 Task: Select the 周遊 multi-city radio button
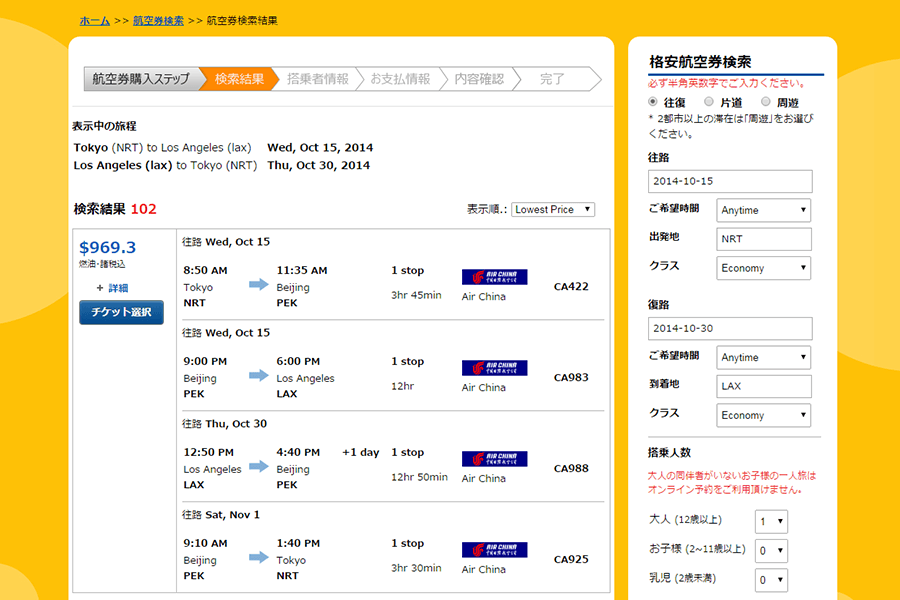tap(765, 102)
